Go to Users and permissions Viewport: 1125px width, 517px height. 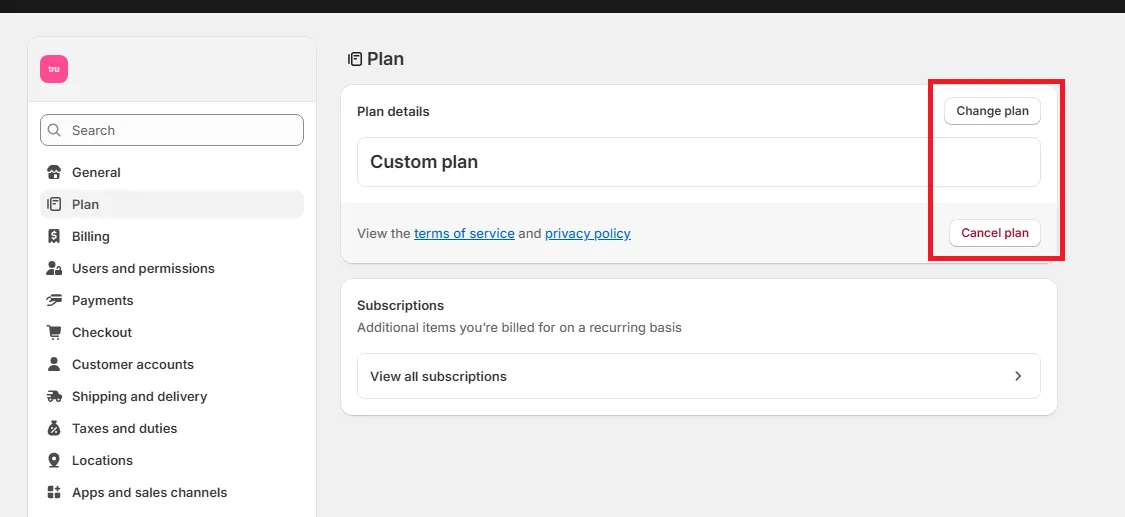[172, 268]
